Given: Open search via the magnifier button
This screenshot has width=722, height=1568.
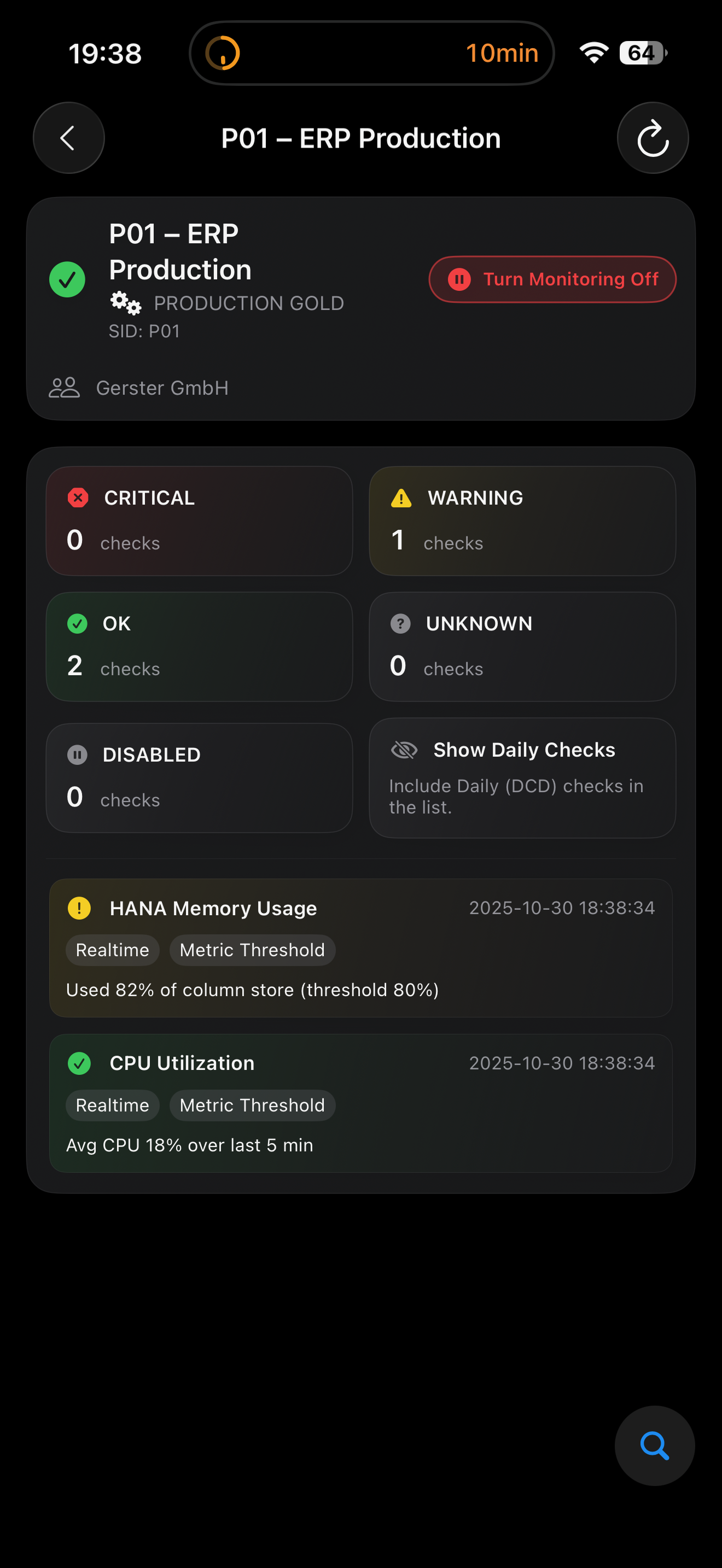Looking at the screenshot, I should pyautogui.click(x=654, y=1446).
